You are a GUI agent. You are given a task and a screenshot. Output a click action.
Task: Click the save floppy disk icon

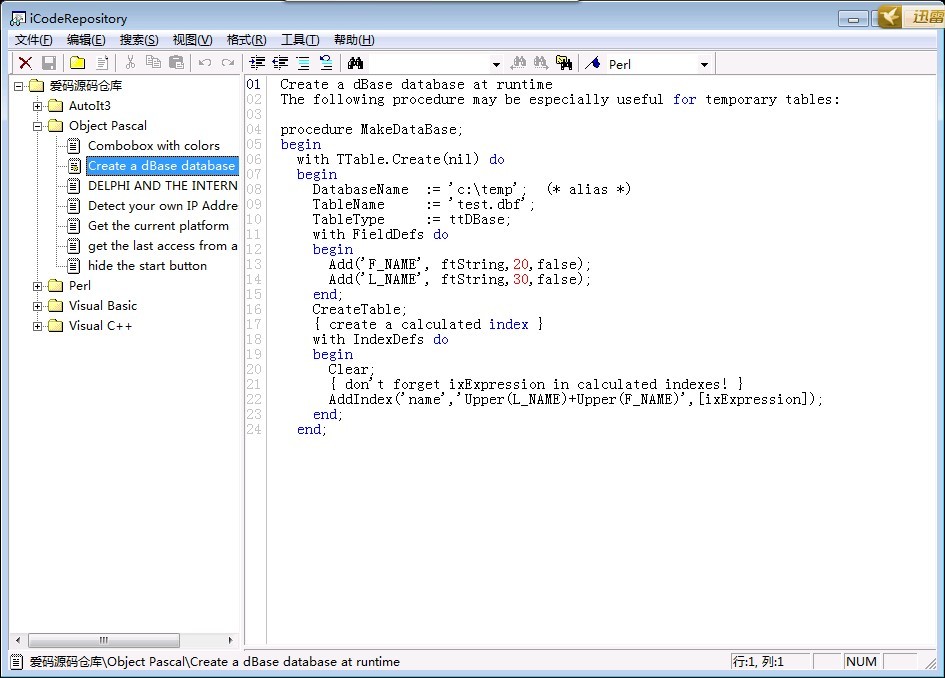(x=48, y=63)
